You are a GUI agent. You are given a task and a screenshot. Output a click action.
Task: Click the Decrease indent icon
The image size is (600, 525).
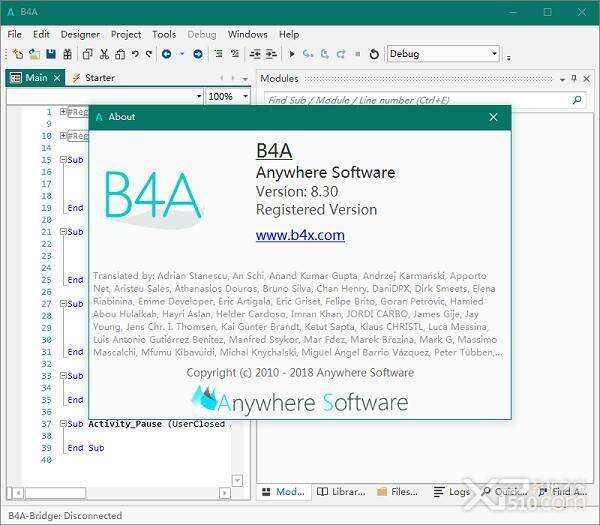(255, 54)
